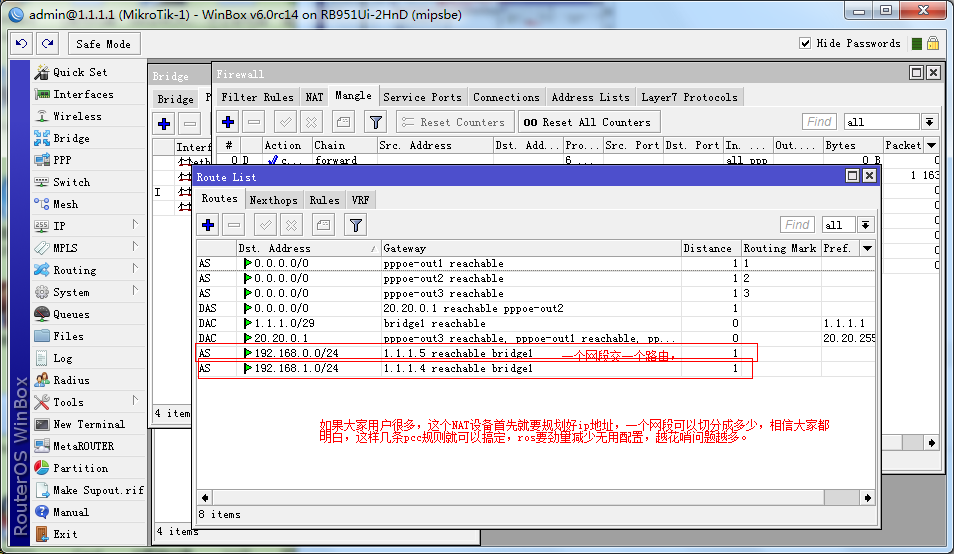954x554 pixels.
Task: Switch to Connections tab in Firewall
Action: pos(506,97)
